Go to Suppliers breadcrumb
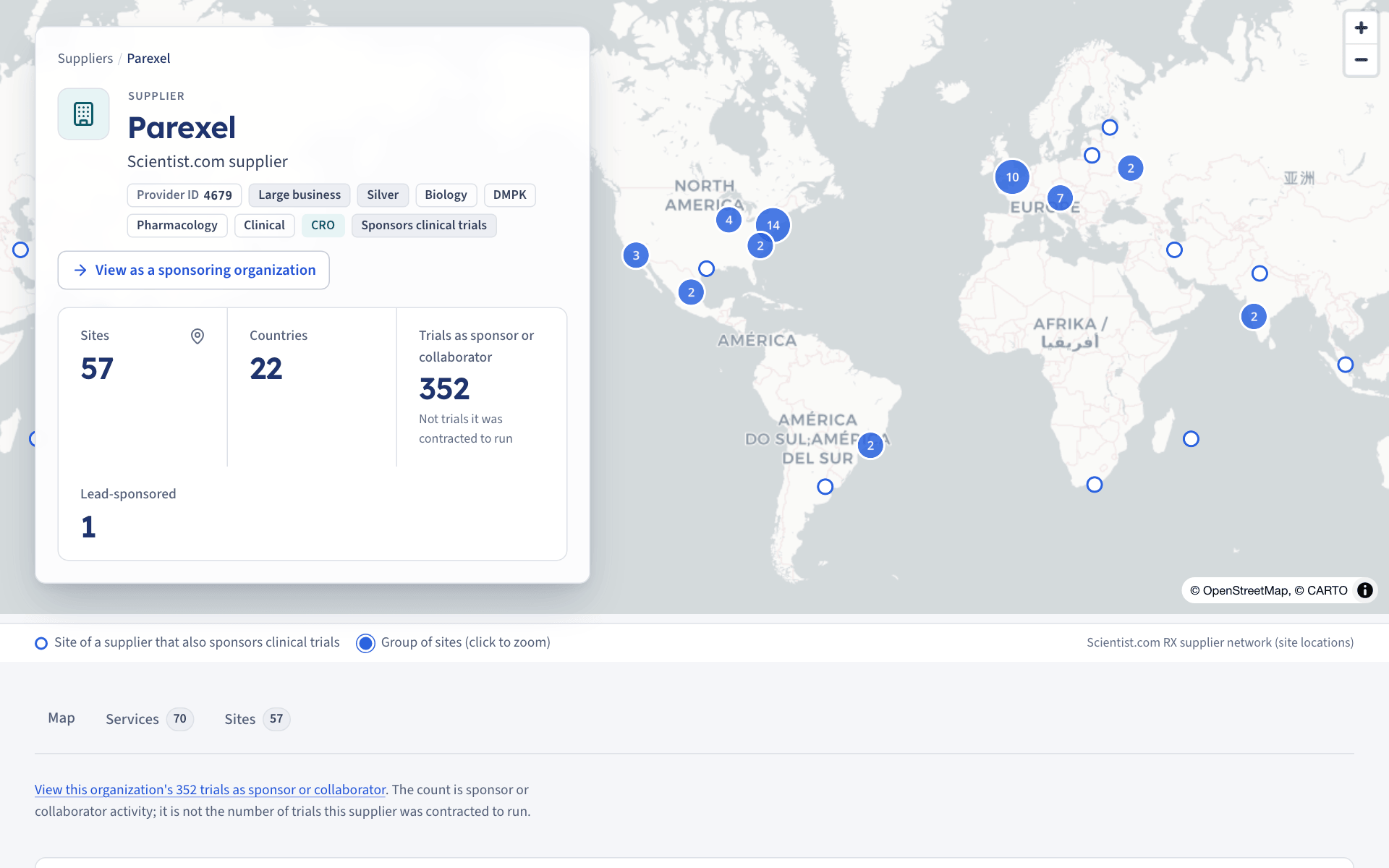The height and width of the screenshot is (868, 1389). coord(85,59)
